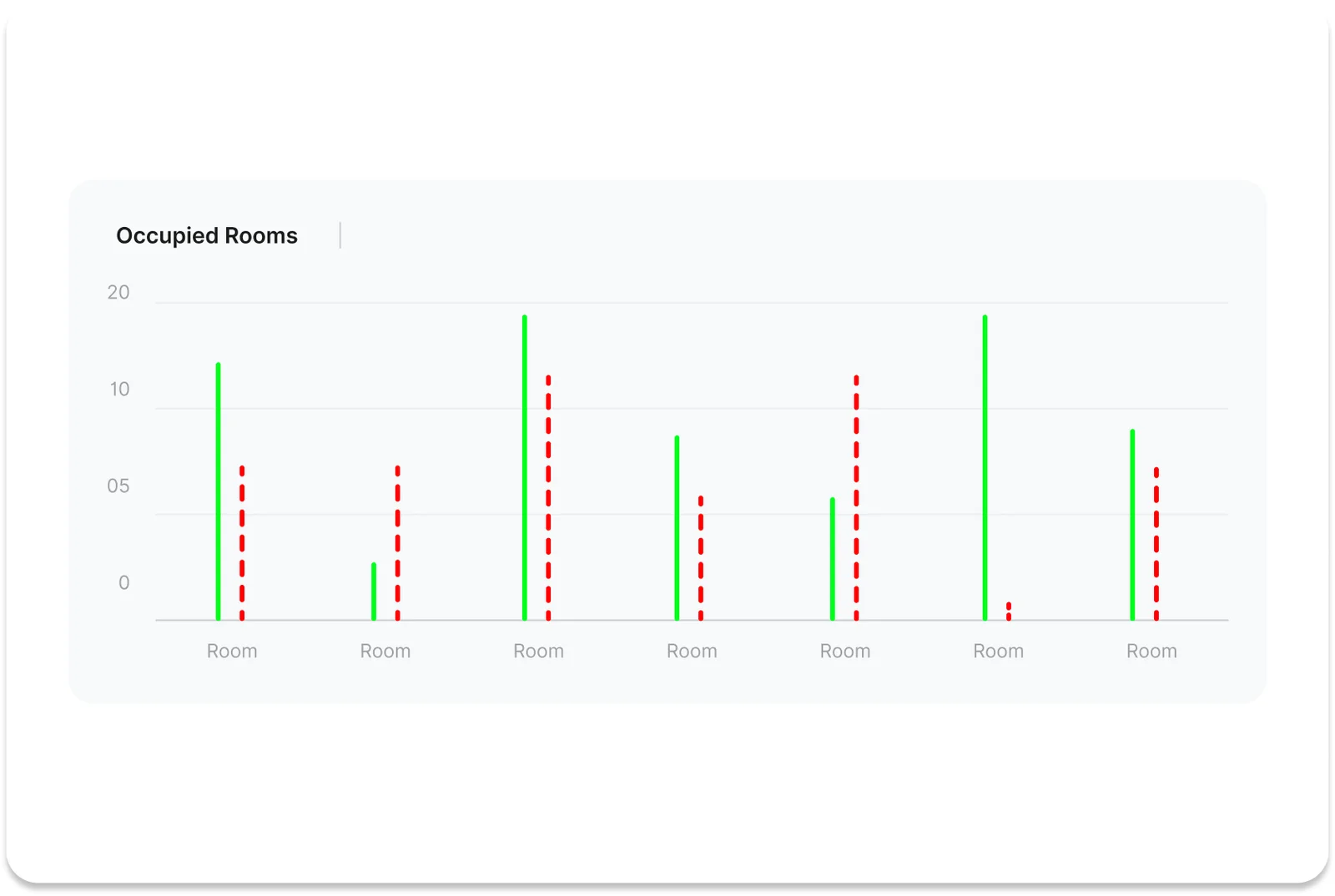The height and width of the screenshot is (896, 1335).
Task: Click the red dashed bar of the fifth Room
Action: coord(856,498)
